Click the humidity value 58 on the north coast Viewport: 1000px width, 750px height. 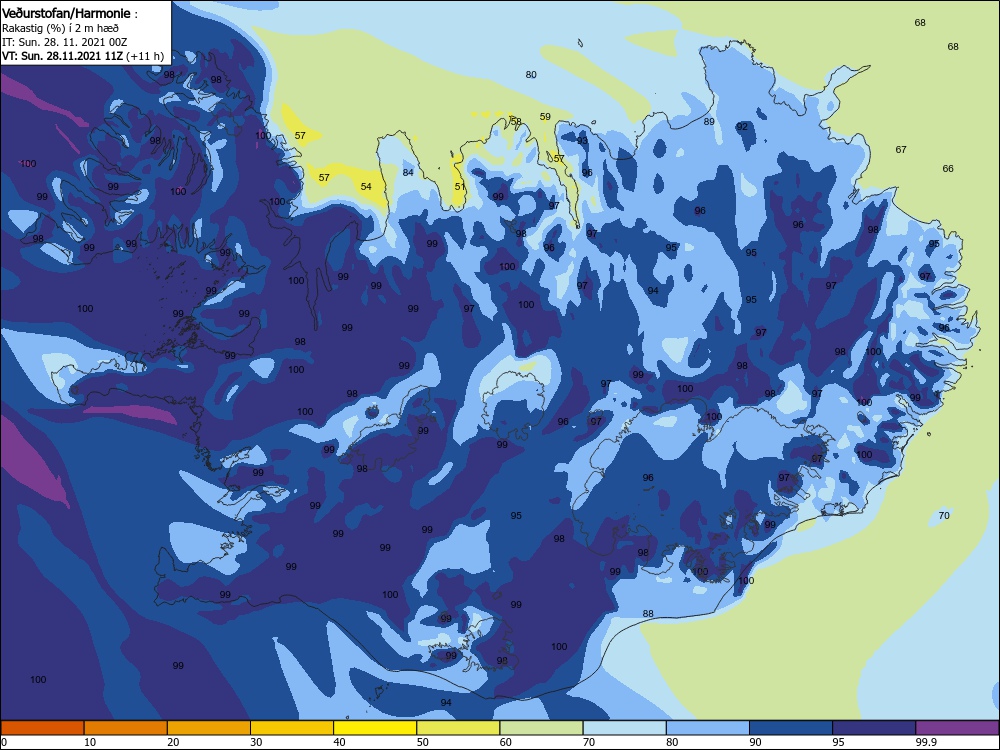tap(516, 122)
